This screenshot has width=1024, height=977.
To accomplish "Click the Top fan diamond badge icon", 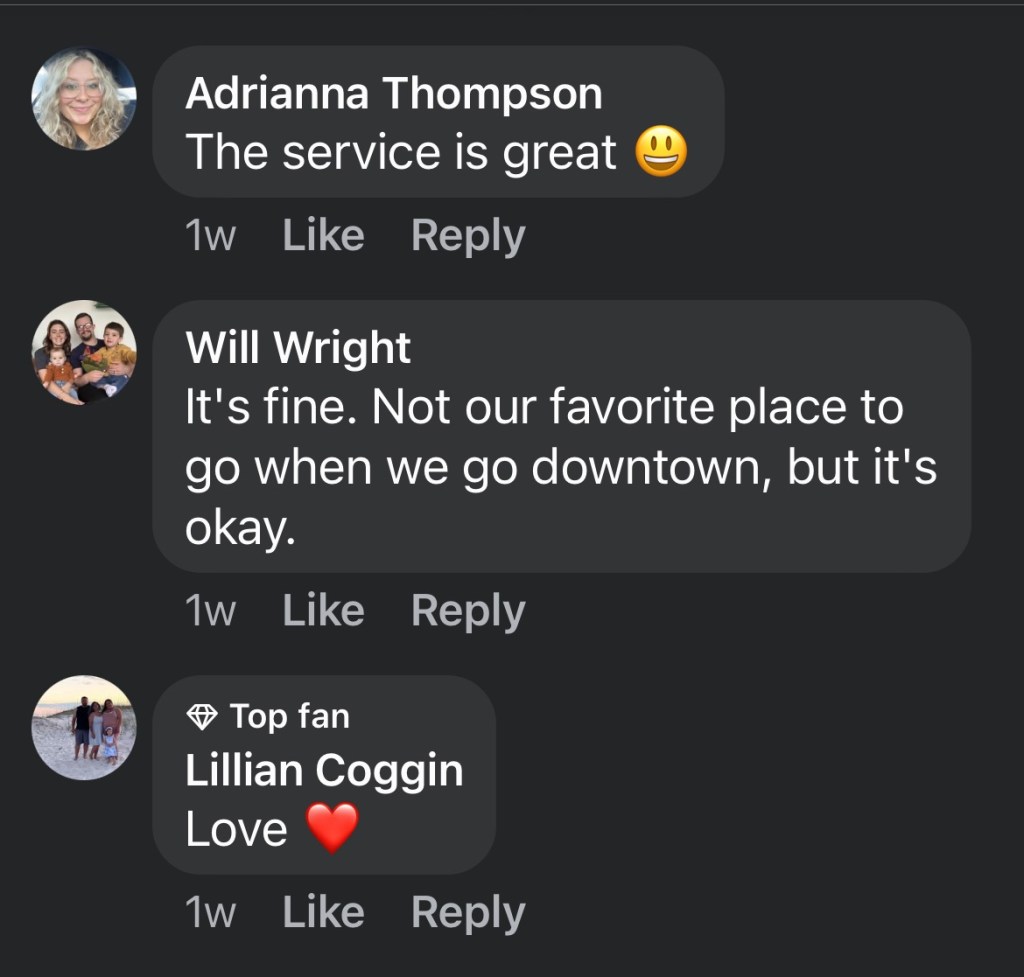I will click(x=203, y=716).
